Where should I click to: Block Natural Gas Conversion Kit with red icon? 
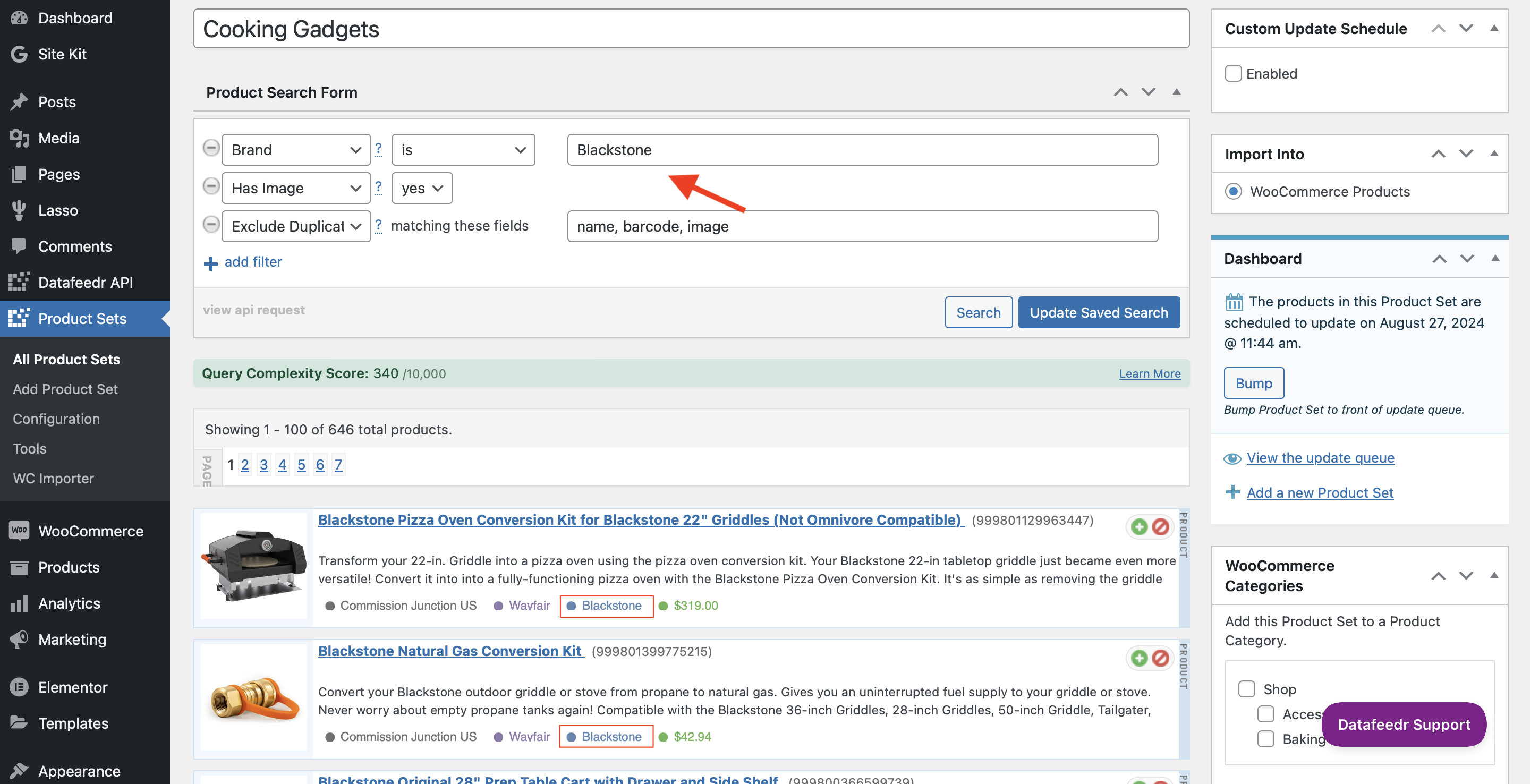coord(1161,658)
